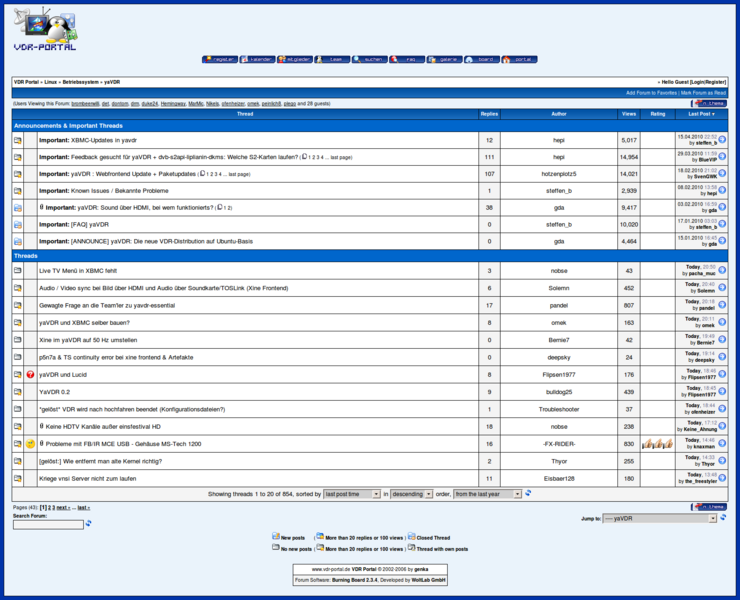Open last post arrow for Live TV Menü thread
Screen dimensions: 740x600
[x=722, y=270]
